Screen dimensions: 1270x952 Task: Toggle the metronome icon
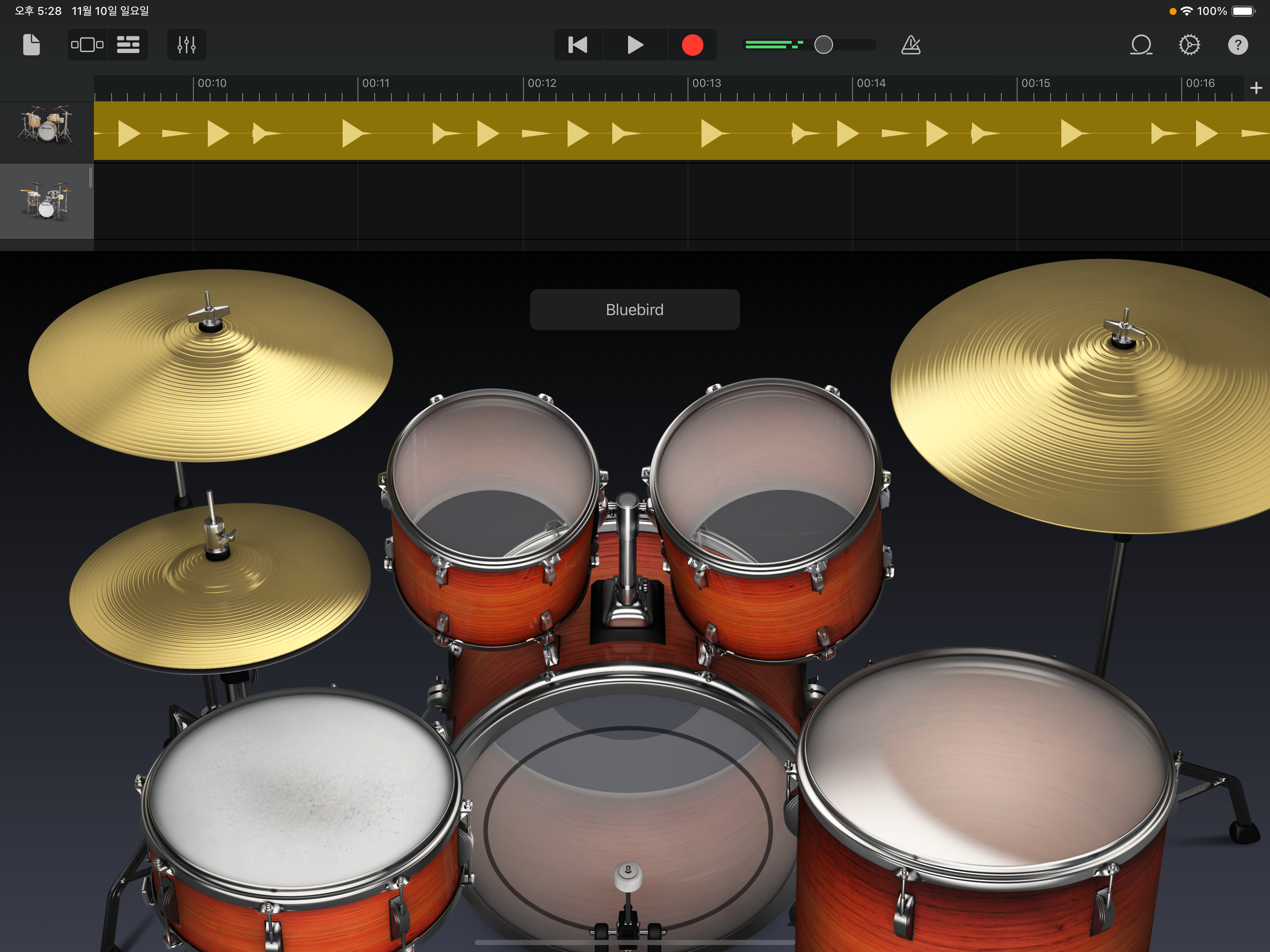click(x=911, y=45)
